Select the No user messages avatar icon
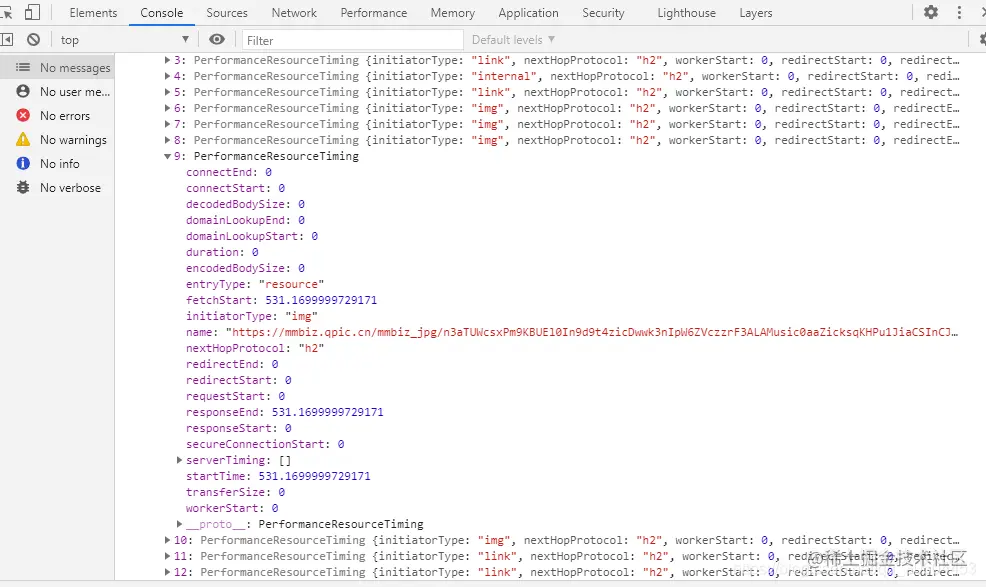Image resolution: width=986 pixels, height=587 pixels. [x=23, y=91]
